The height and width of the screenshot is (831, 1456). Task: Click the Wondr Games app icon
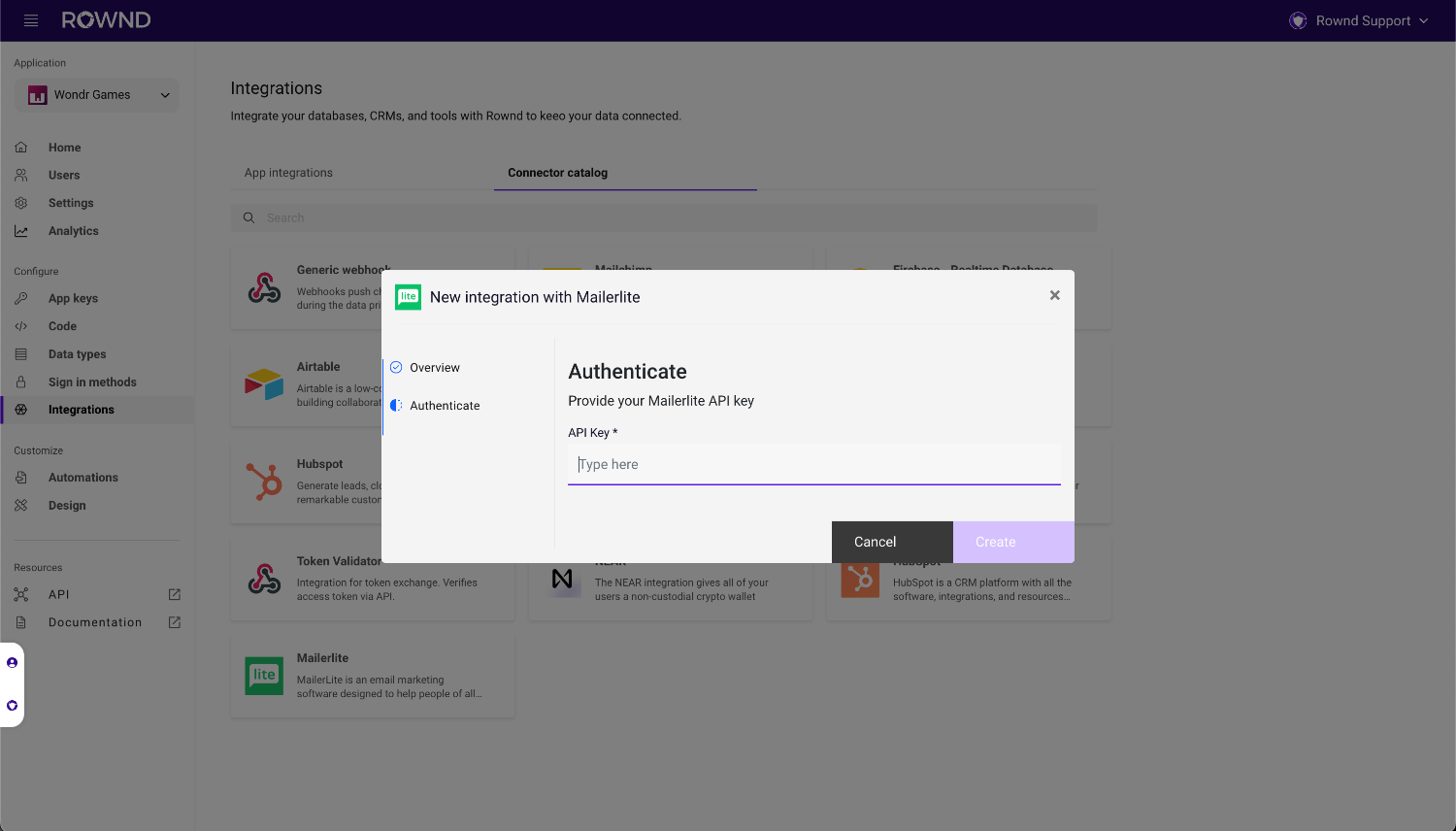point(38,95)
